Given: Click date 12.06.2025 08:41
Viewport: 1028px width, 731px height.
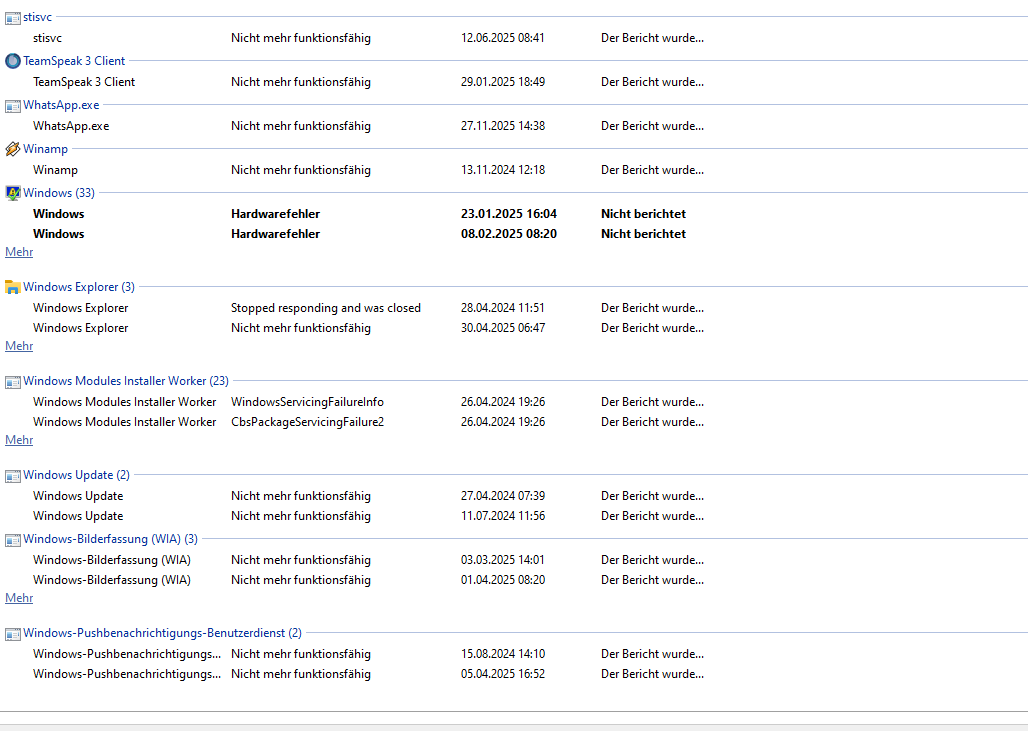Looking at the screenshot, I should pyautogui.click(x=503, y=38).
